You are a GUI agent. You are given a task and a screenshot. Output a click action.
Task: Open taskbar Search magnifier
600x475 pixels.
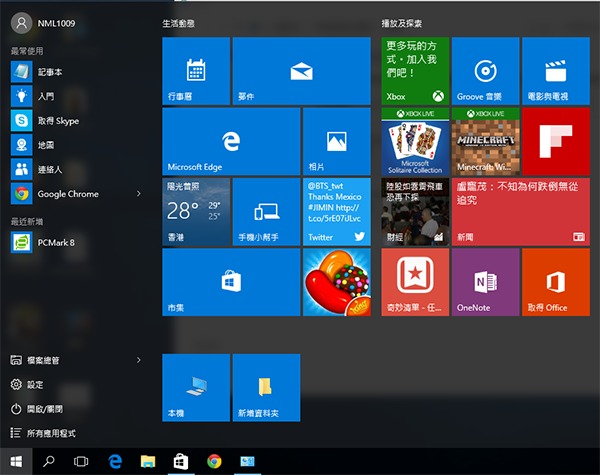click(x=49, y=462)
